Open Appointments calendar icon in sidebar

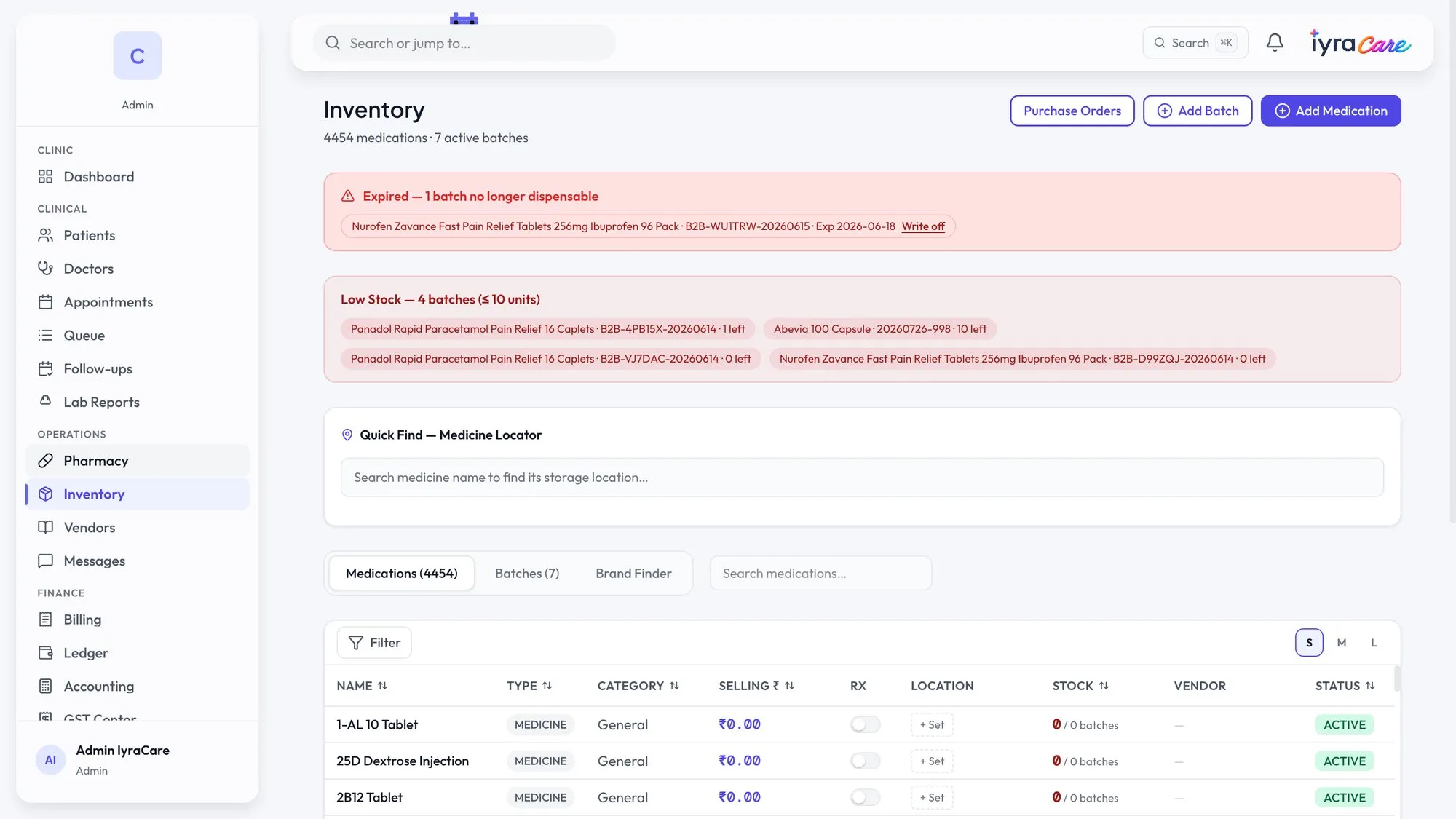click(45, 302)
